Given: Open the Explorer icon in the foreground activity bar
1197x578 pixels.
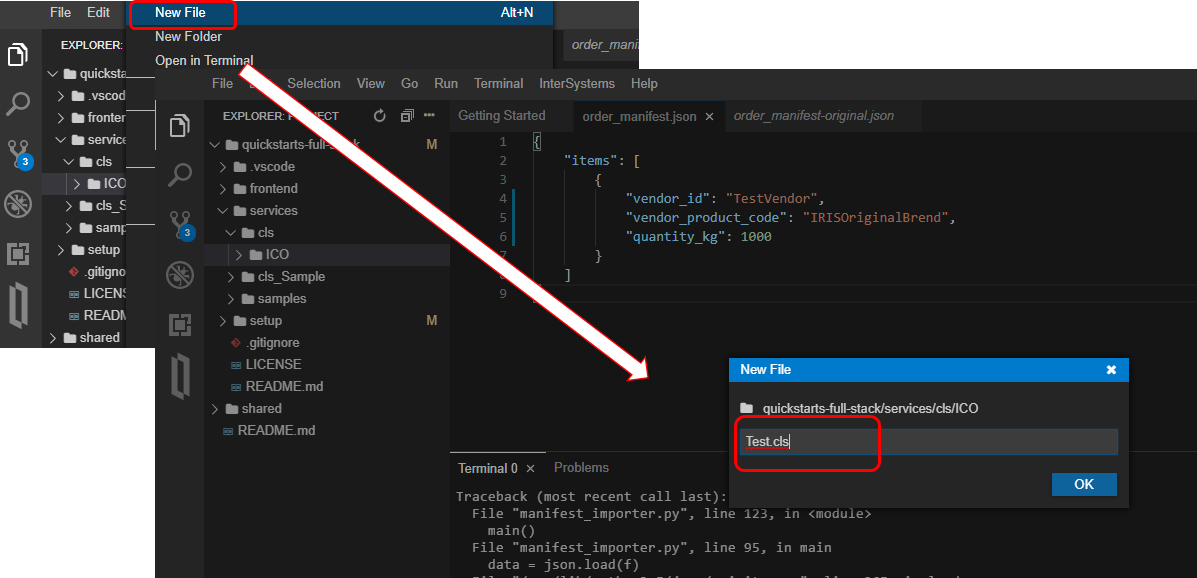Looking at the screenshot, I should tap(180, 126).
